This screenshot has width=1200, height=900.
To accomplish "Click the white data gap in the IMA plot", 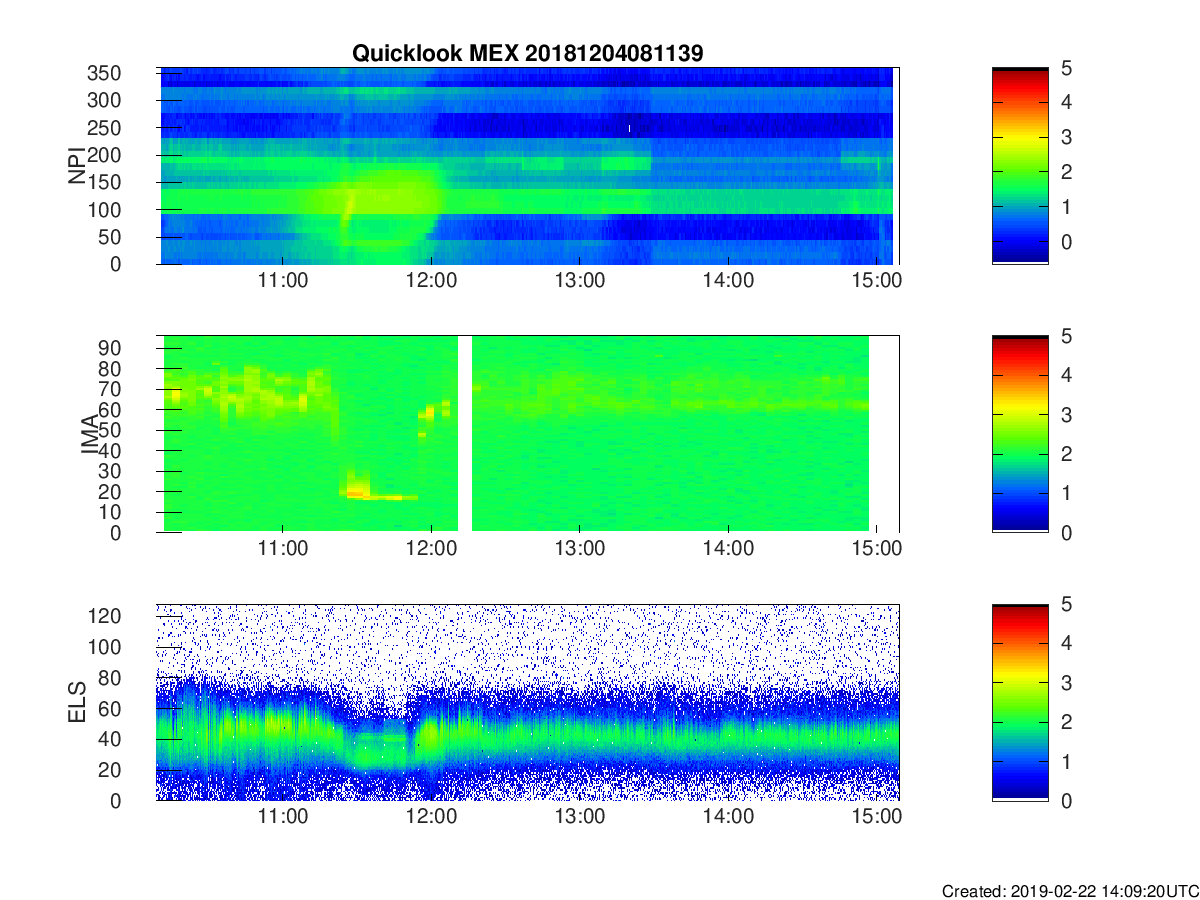I will pos(465,434).
